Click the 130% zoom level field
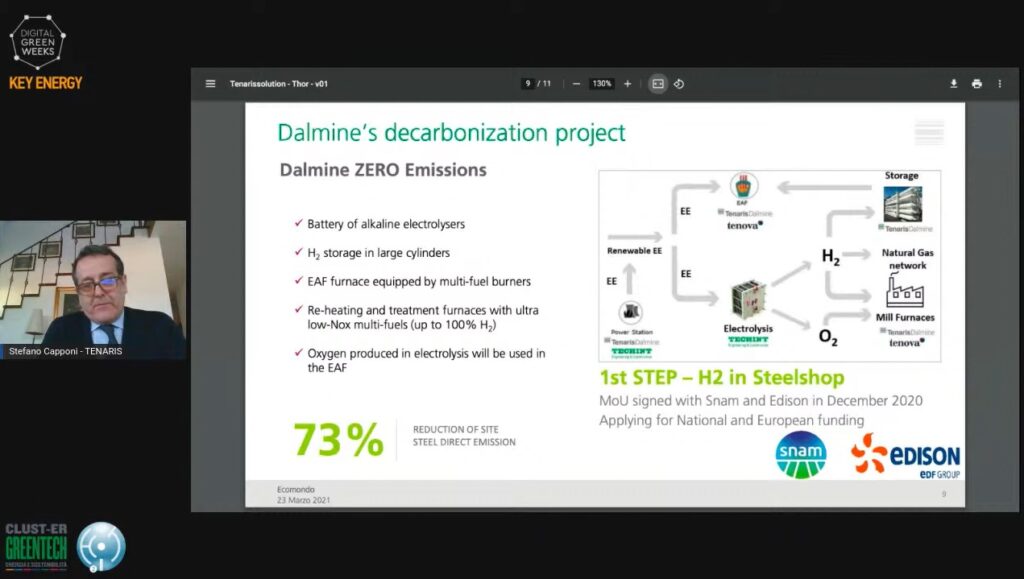The height and width of the screenshot is (579, 1024). (x=601, y=84)
